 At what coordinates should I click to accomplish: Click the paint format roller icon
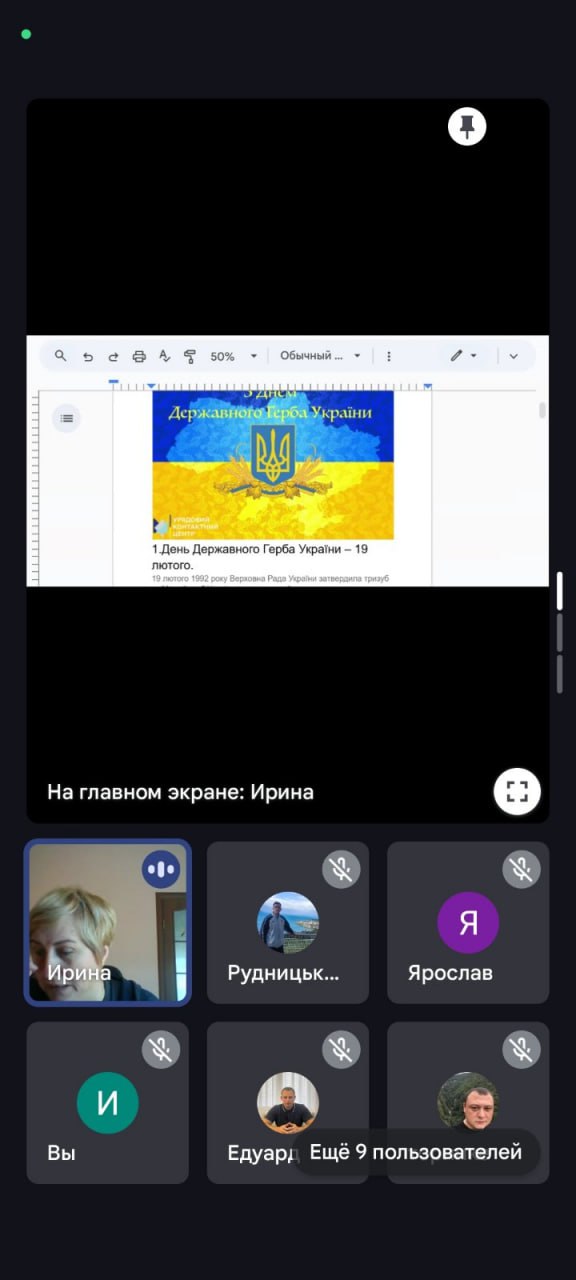click(x=190, y=356)
